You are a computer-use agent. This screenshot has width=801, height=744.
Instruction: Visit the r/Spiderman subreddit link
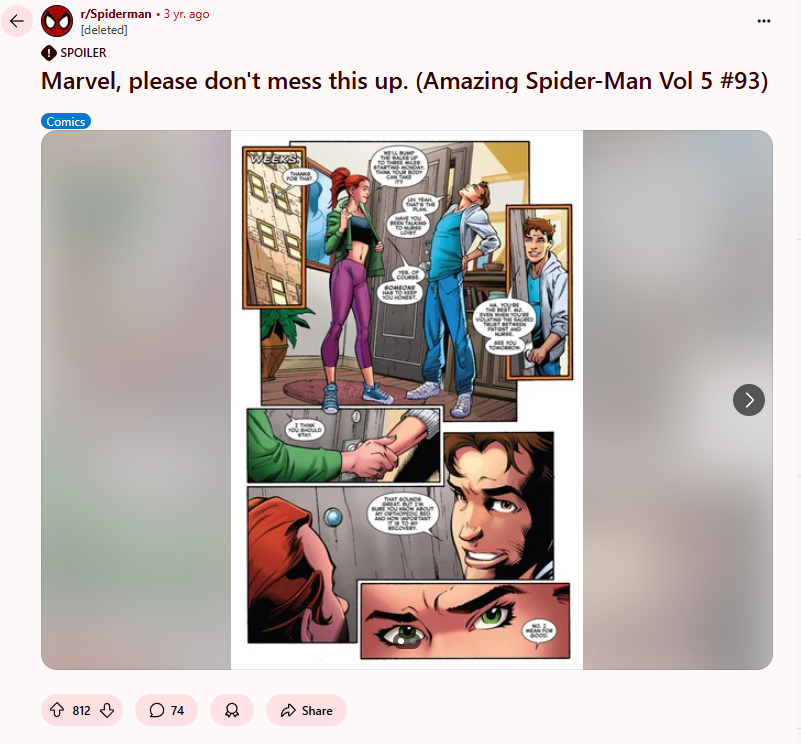pos(116,14)
